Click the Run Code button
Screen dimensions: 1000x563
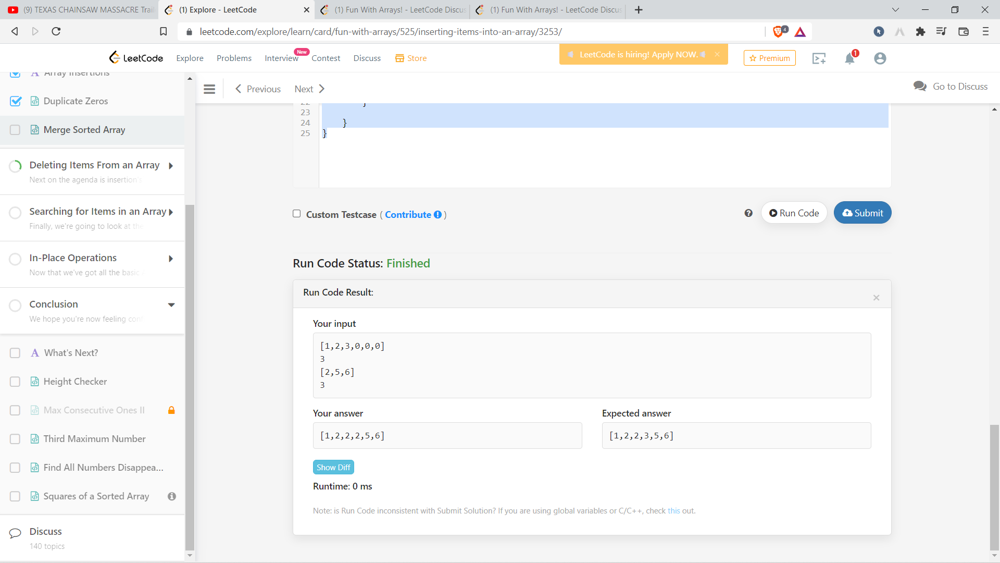tap(794, 213)
